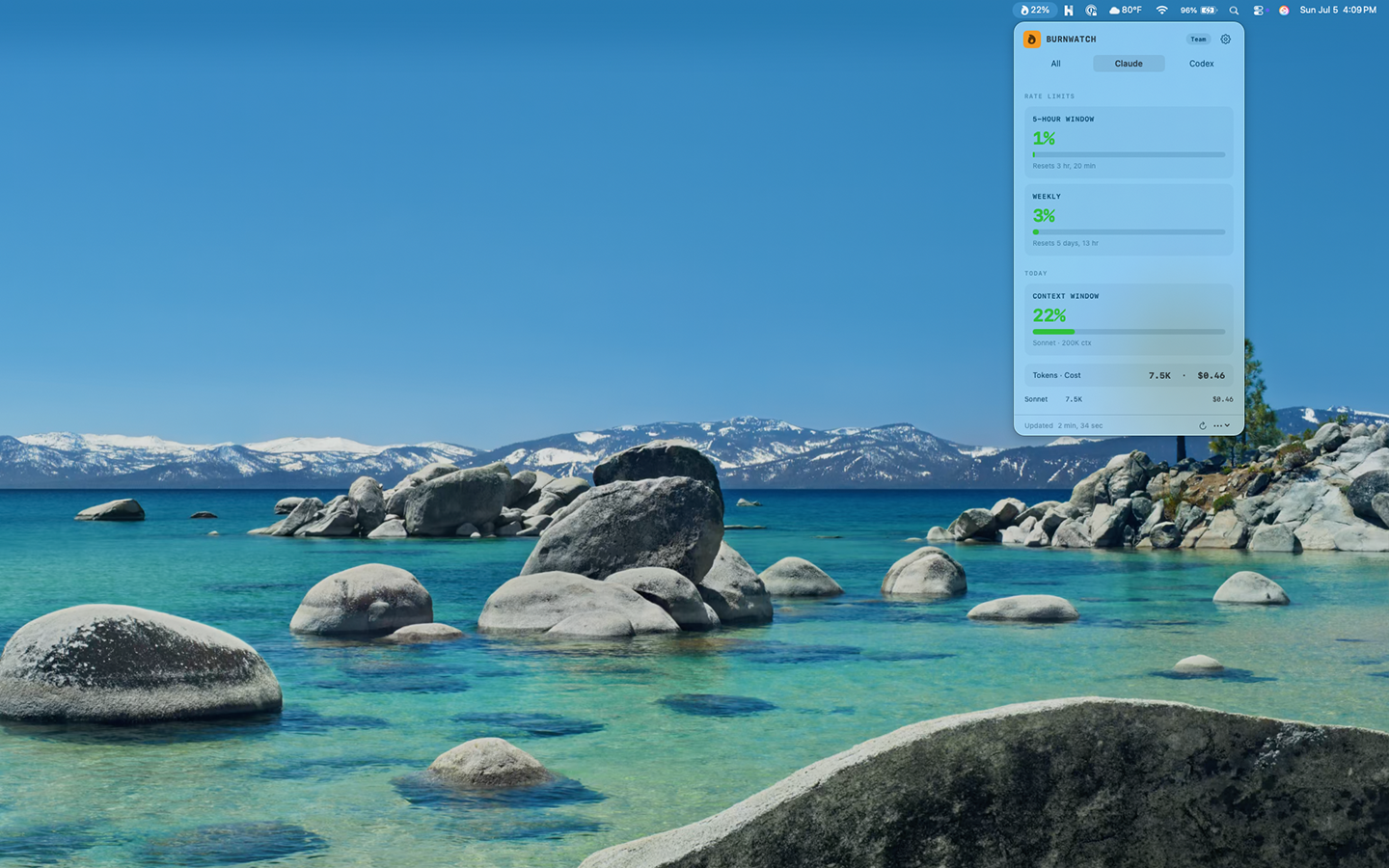Viewport: 1389px width, 868px height.
Task: Click the date and time clock
Action: point(1338,10)
